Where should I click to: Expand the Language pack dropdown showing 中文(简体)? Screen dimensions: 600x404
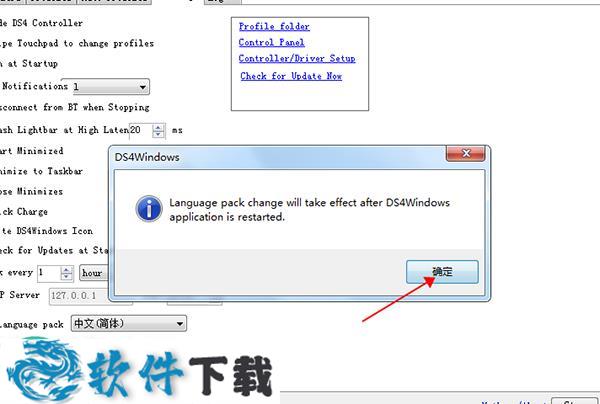[x=129, y=324]
